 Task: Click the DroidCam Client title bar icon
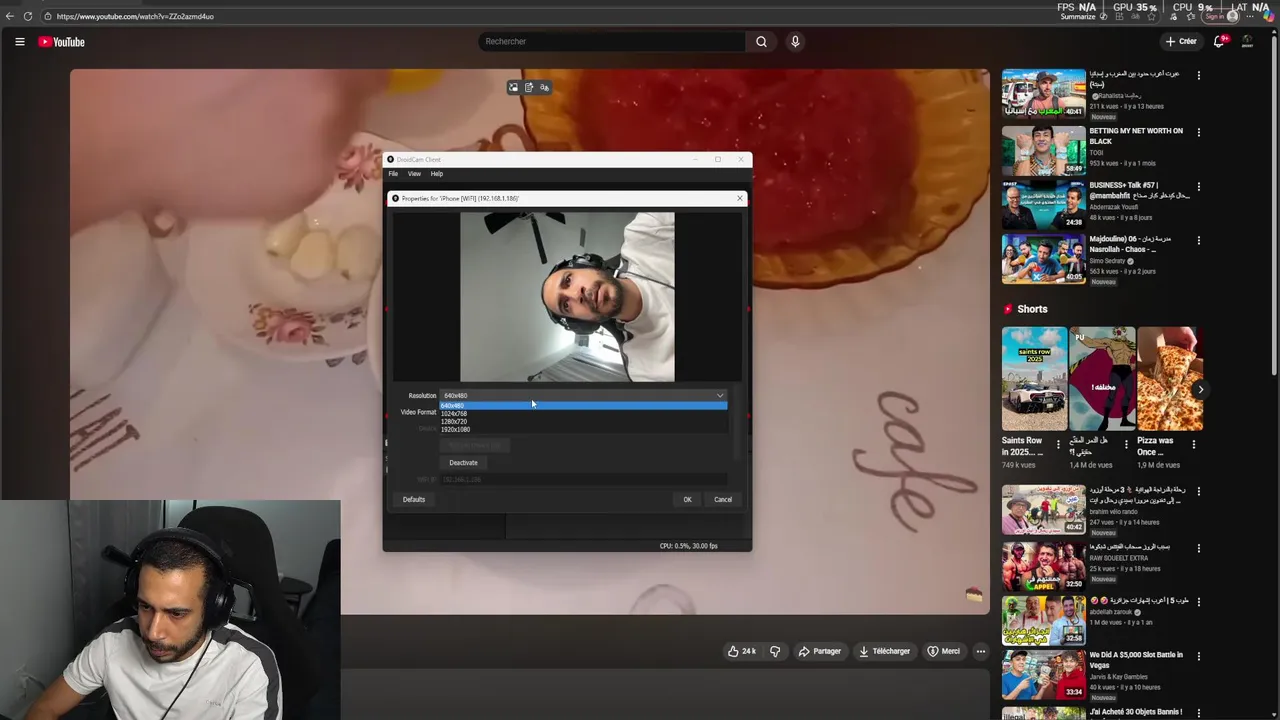[x=391, y=159]
